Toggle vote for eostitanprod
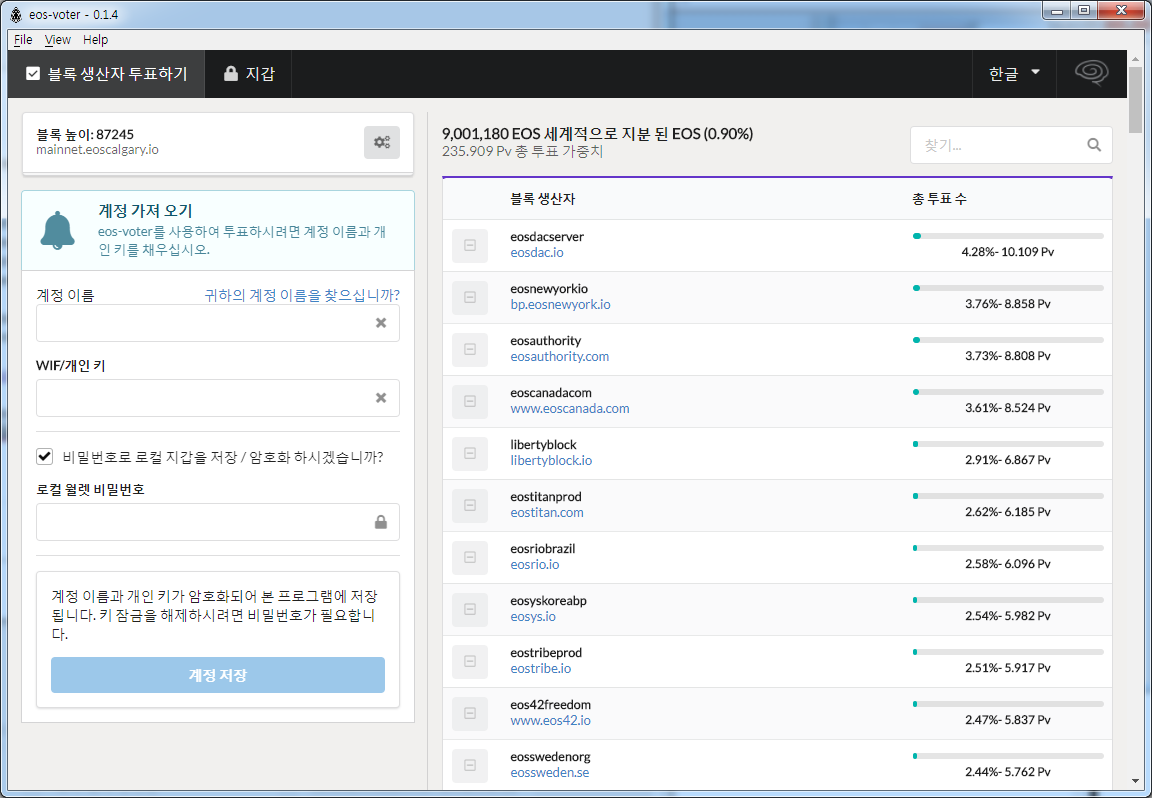 (469, 506)
